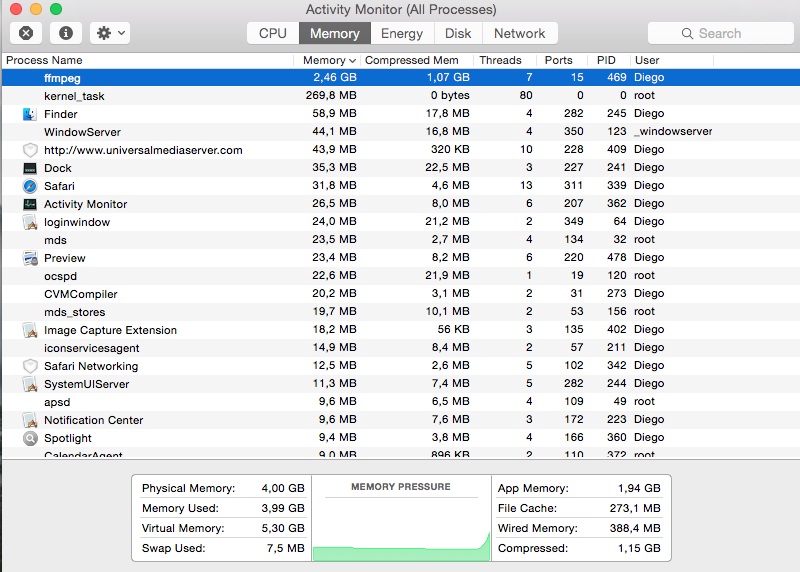
Task: Click the Activity Monitor app icon
Action: point(30,204)
